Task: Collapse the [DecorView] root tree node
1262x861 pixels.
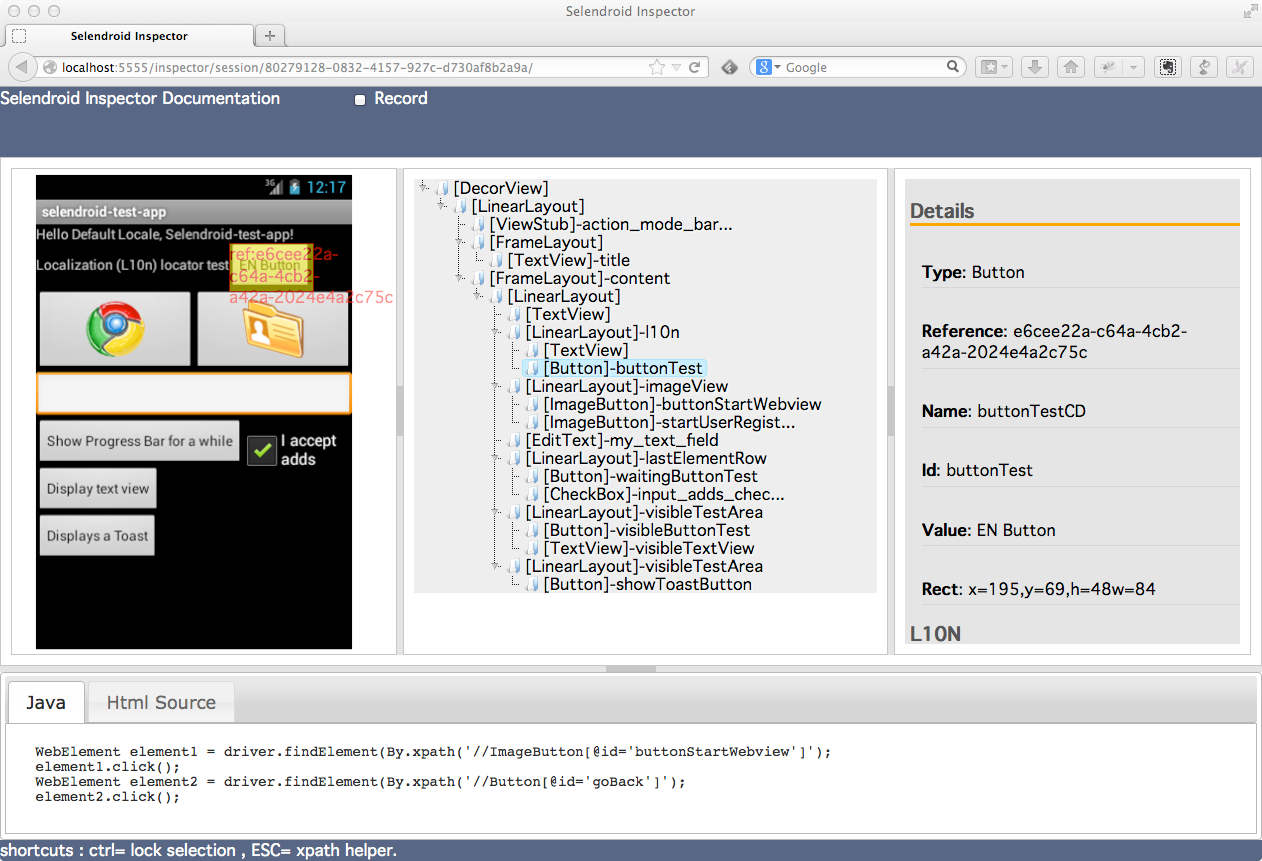Action: (x=423, y=188)
